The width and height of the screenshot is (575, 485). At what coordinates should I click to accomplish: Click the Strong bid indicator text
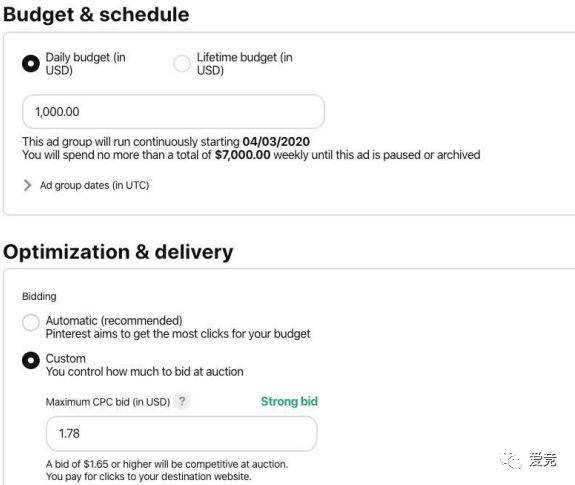pyautogui.click(x=289, y=401)
